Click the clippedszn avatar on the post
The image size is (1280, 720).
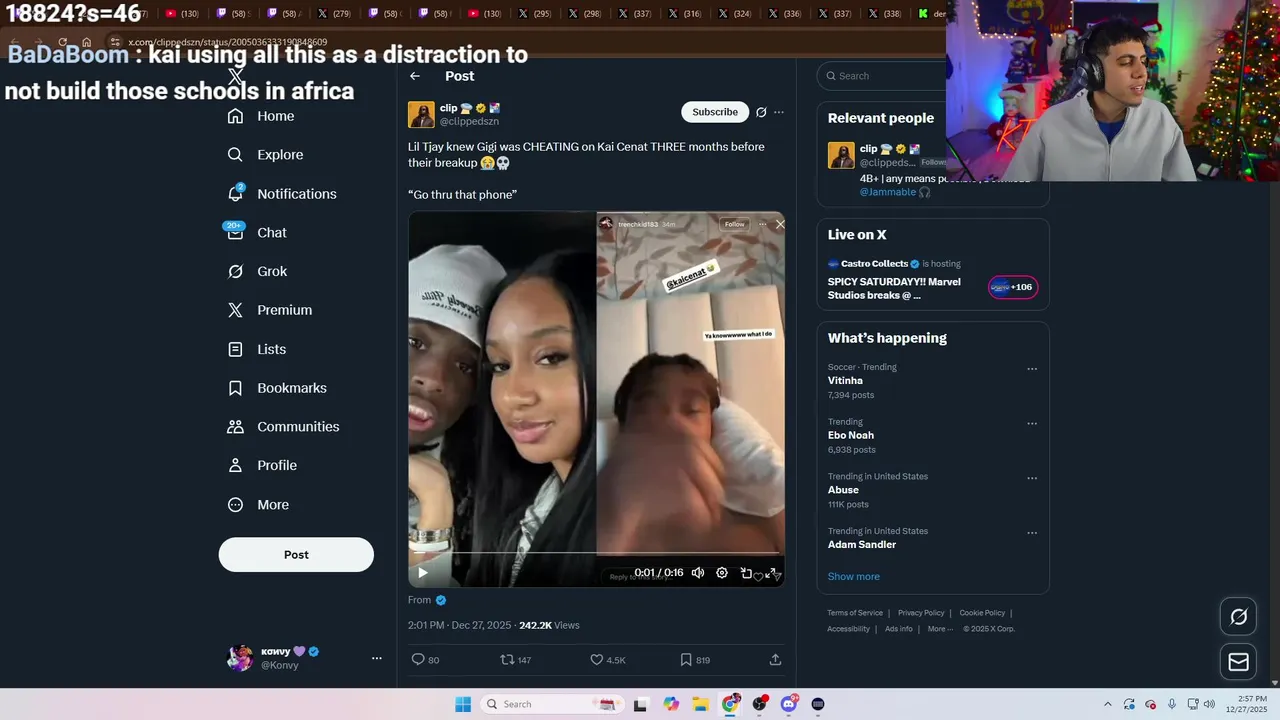pyautogui.click(x=421, y=115)
